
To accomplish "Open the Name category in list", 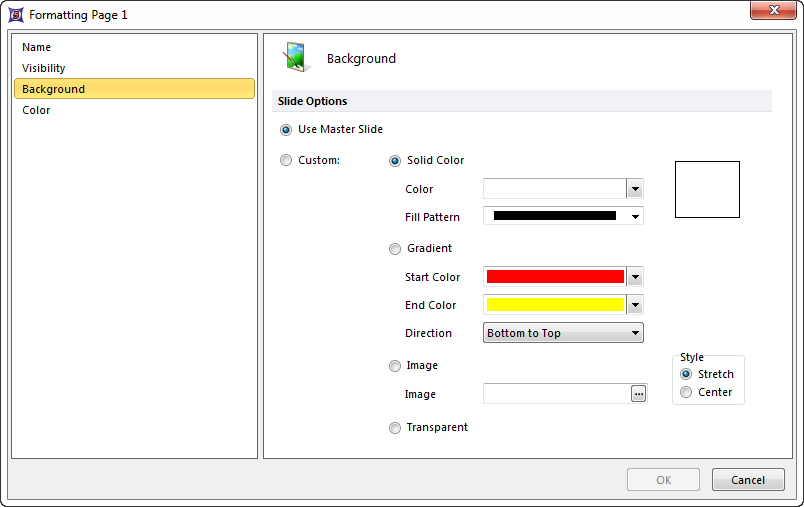I will pos(37,47).
